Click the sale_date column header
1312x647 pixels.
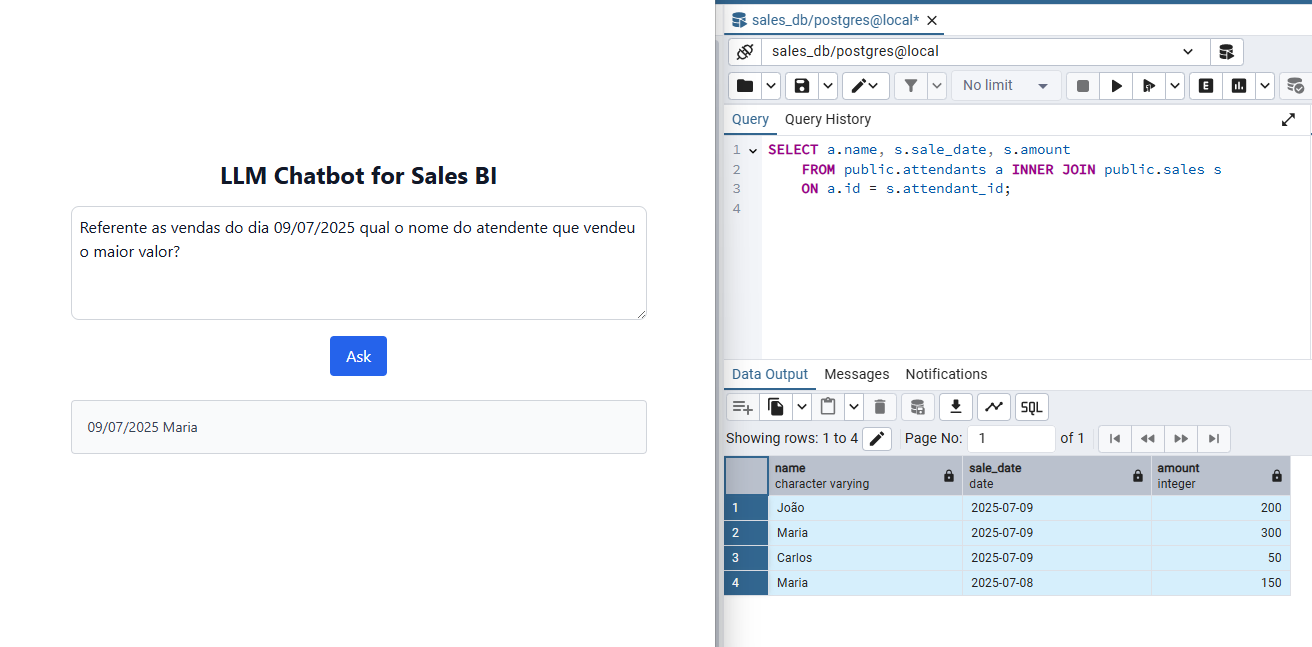click(x=1057, y=476)
